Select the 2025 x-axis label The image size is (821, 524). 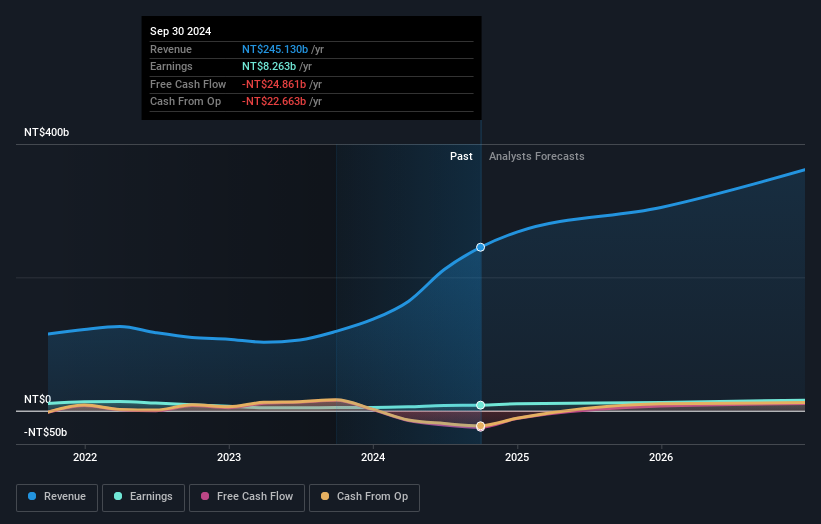coord(517,457)
